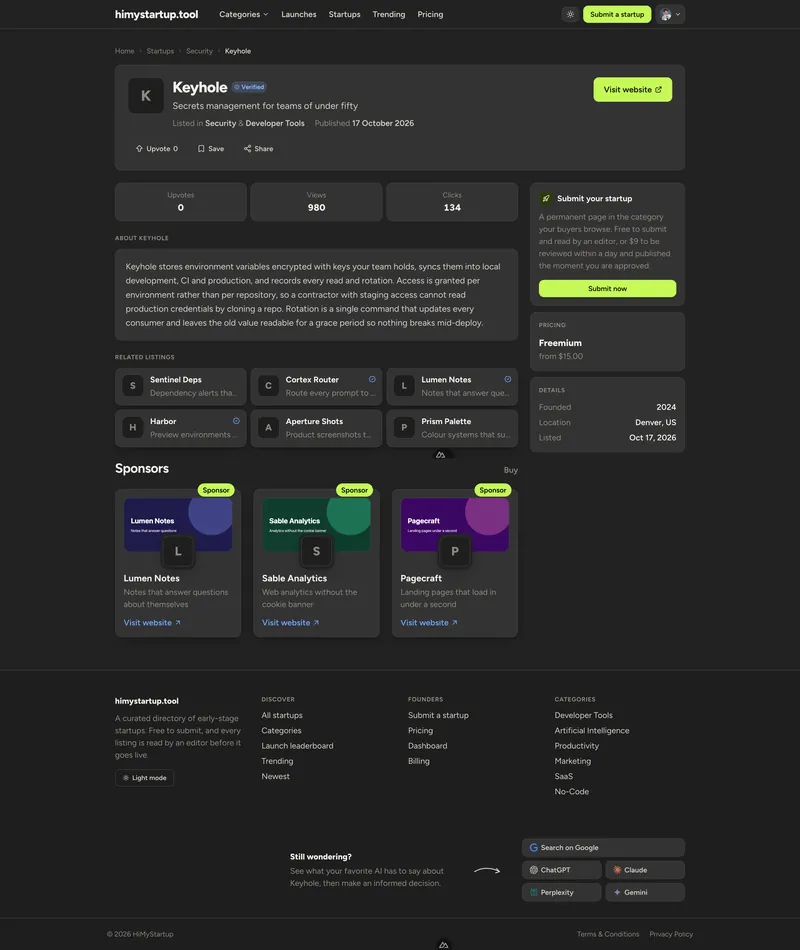Click Buy link beside Sponsors heading
800x950 pixels.
pos(511,470)
